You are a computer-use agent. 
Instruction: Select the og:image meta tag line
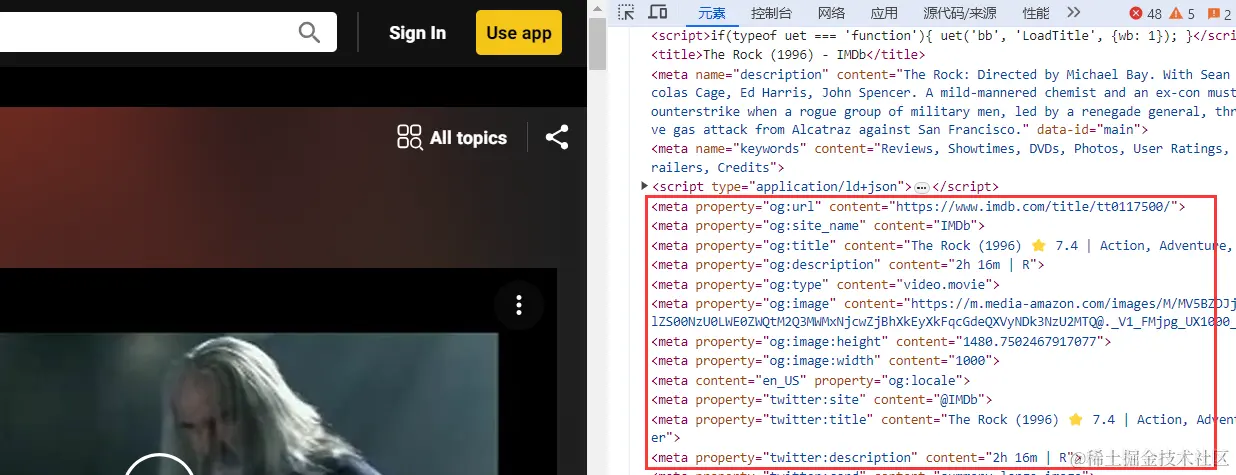click(941, 313)
